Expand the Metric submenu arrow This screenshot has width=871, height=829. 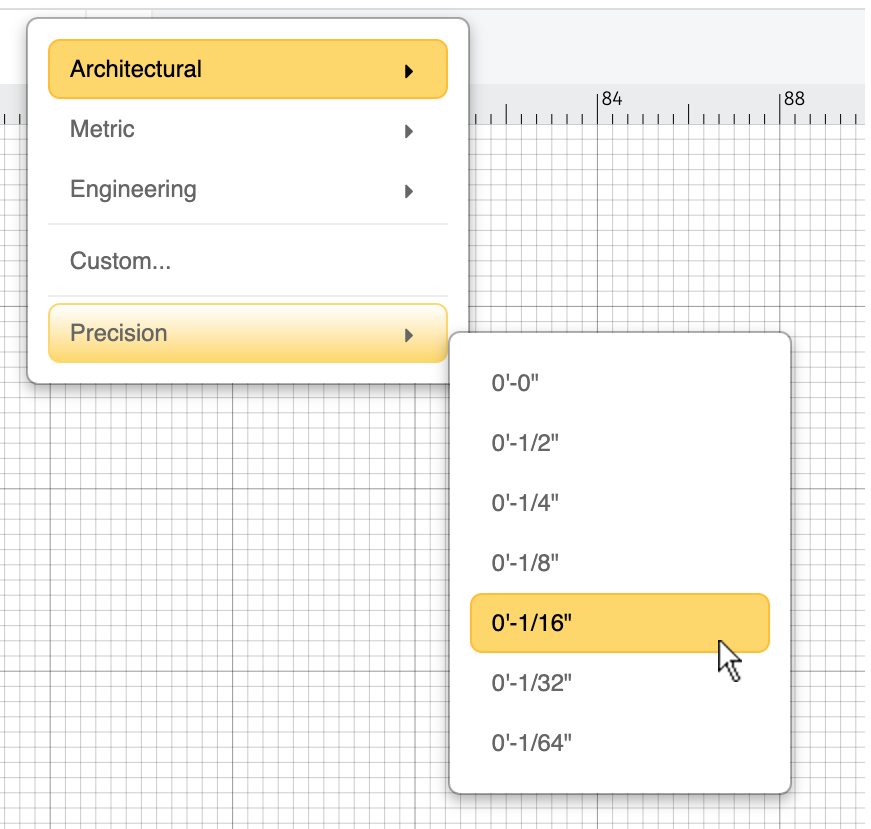pos(409,131)
